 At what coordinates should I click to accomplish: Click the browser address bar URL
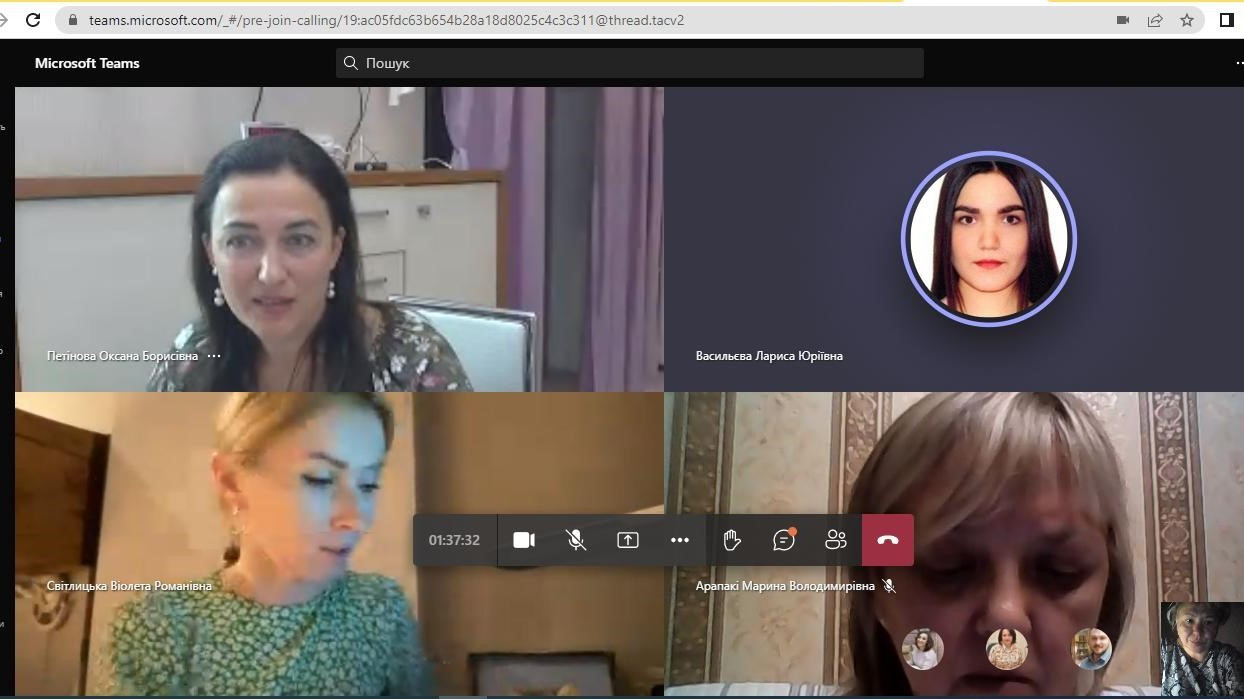(386, 20)
